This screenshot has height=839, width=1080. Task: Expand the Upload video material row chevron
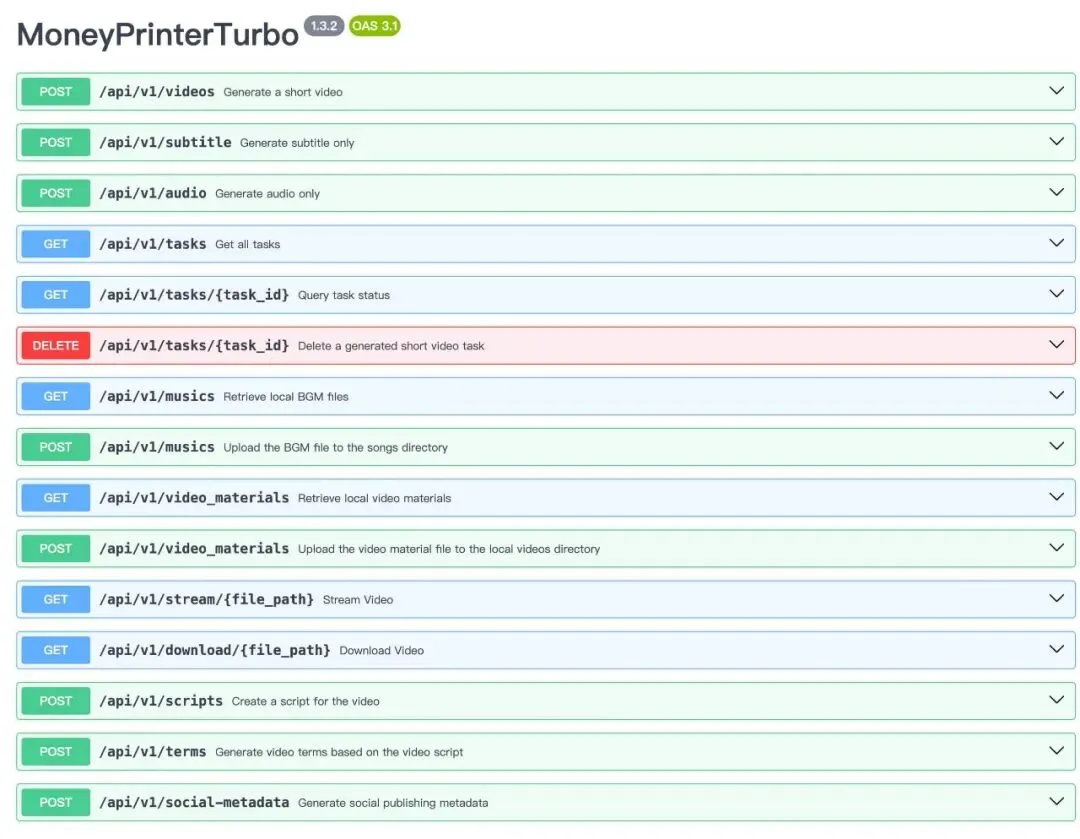1056,548
